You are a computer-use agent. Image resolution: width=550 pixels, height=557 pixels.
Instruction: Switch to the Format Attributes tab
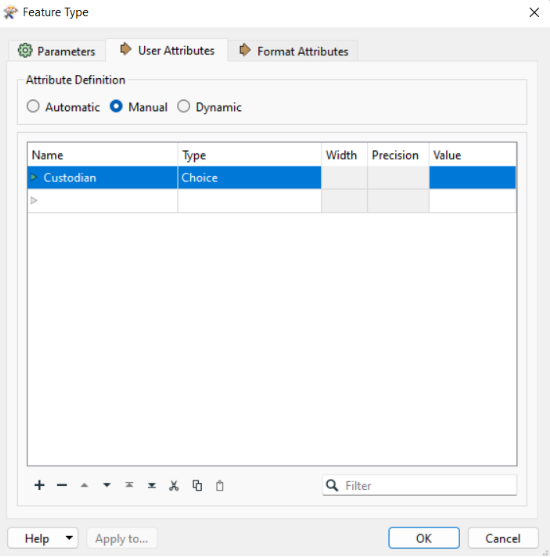[293, 51]
